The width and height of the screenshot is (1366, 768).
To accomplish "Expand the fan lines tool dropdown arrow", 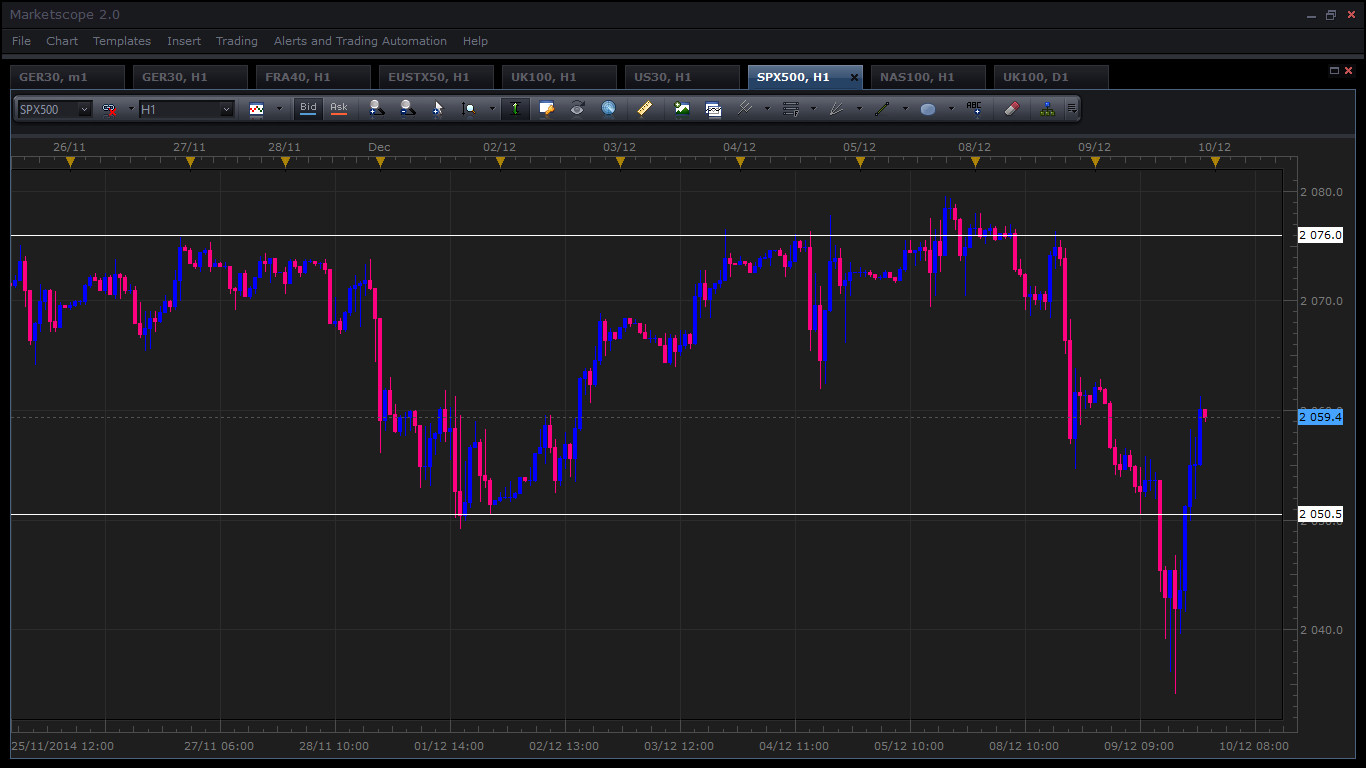I will (x=859, y=109).
